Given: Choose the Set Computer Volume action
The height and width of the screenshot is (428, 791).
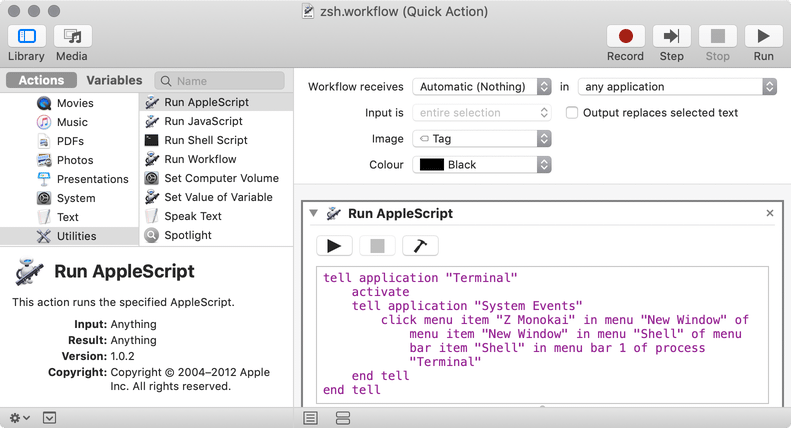Looking at the screenshot, I should tap(216, 178).
